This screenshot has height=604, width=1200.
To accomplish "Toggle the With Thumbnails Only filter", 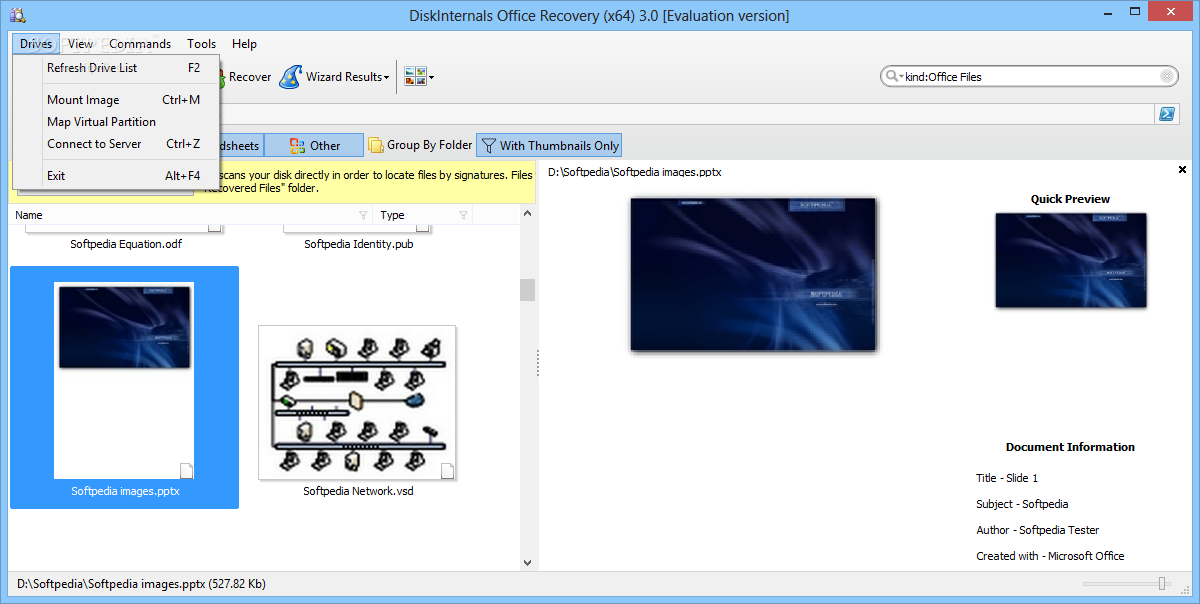I will [x=549, y=145].
